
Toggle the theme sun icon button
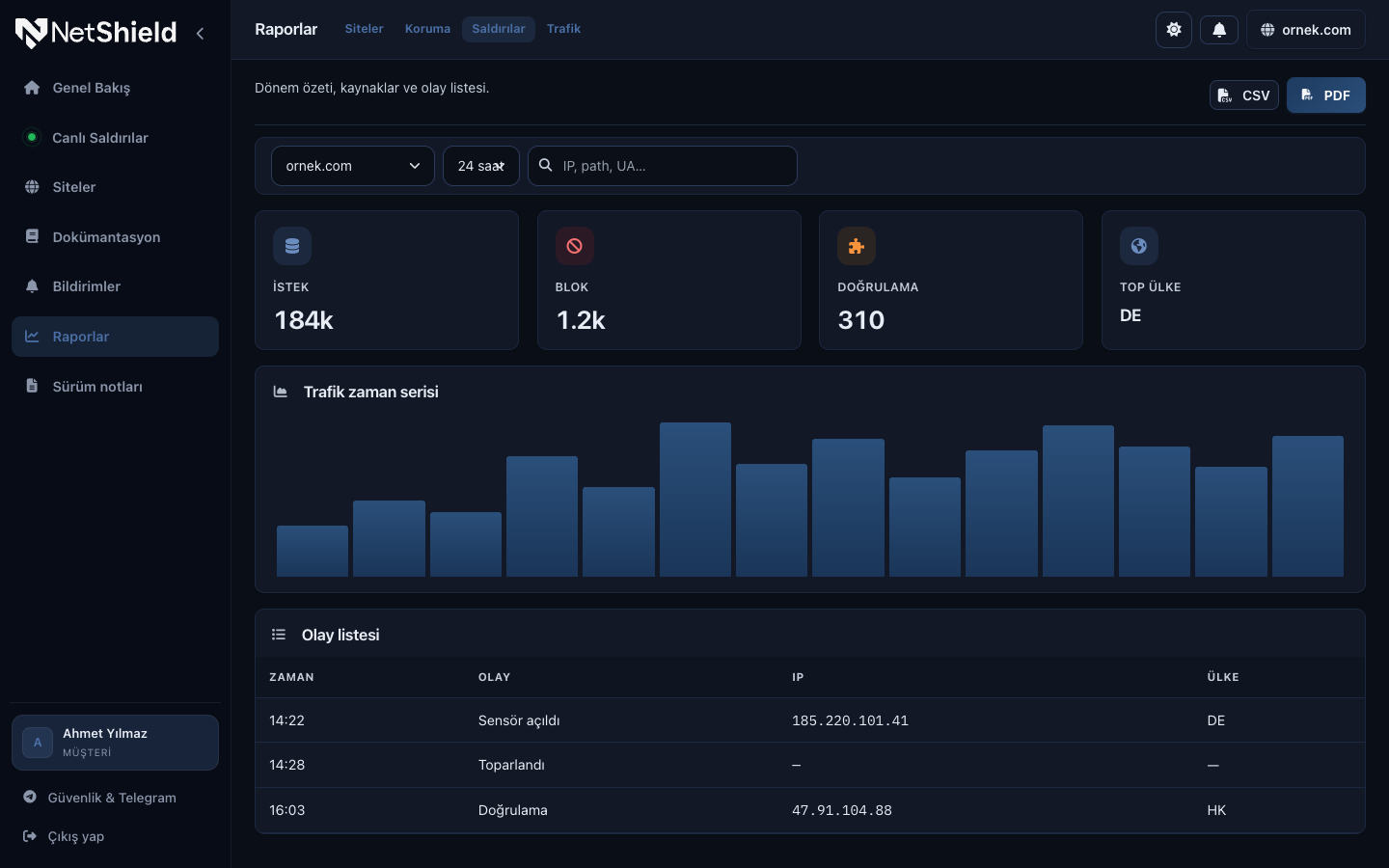click(1174, 30)
